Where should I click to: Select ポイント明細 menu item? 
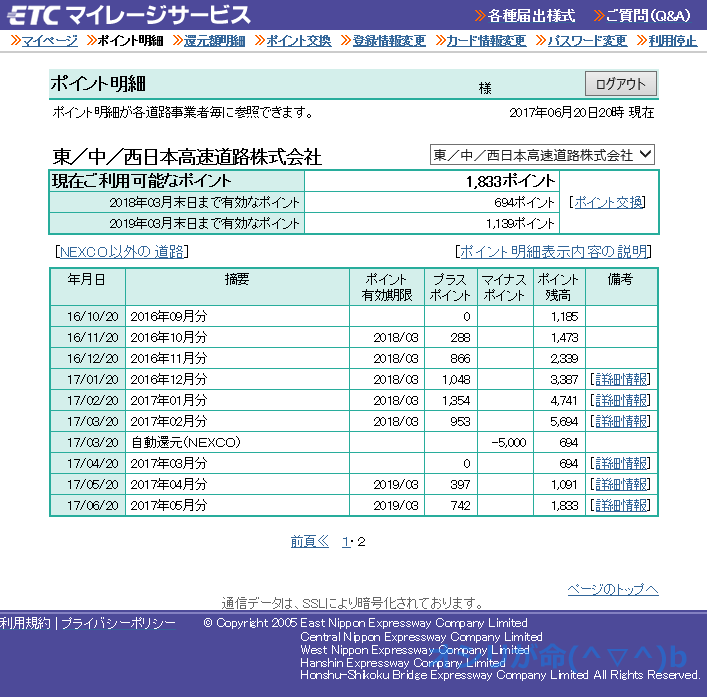130,41
